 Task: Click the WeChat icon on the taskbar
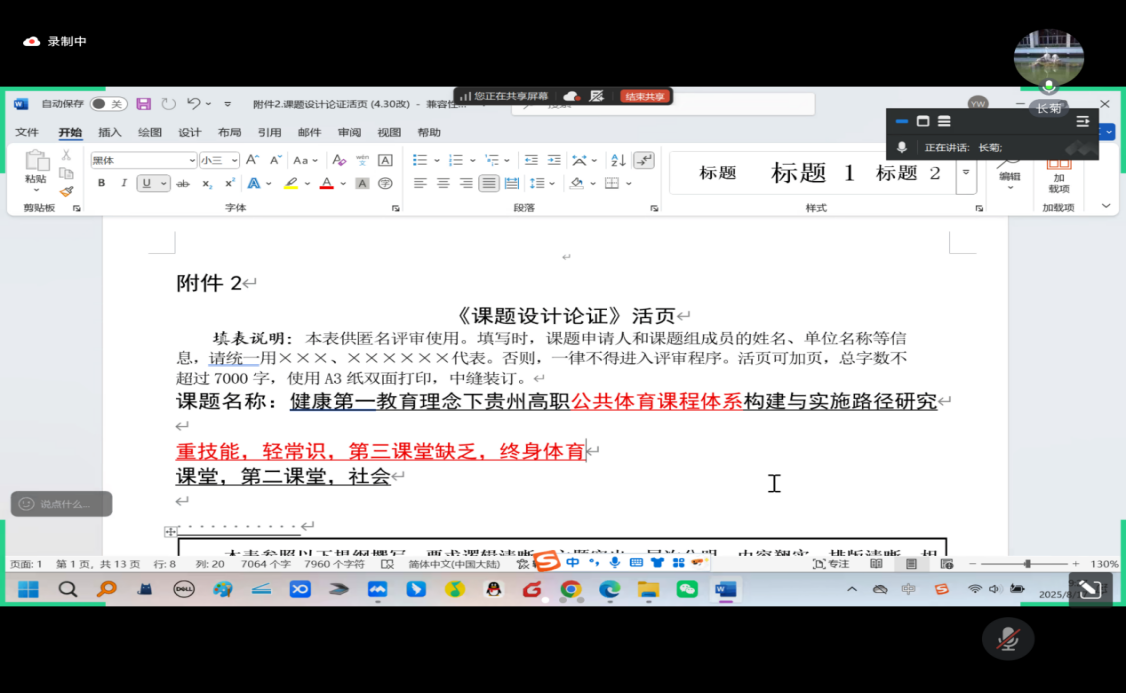[686, 590]
